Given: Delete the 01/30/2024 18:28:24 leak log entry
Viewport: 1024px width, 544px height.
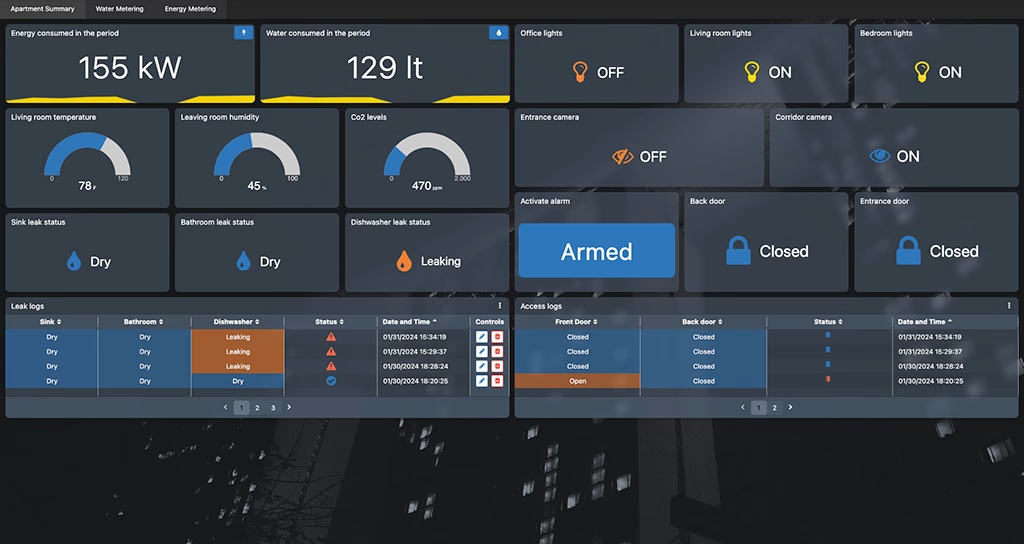Looking at the screenshot, I should (497, 366).
